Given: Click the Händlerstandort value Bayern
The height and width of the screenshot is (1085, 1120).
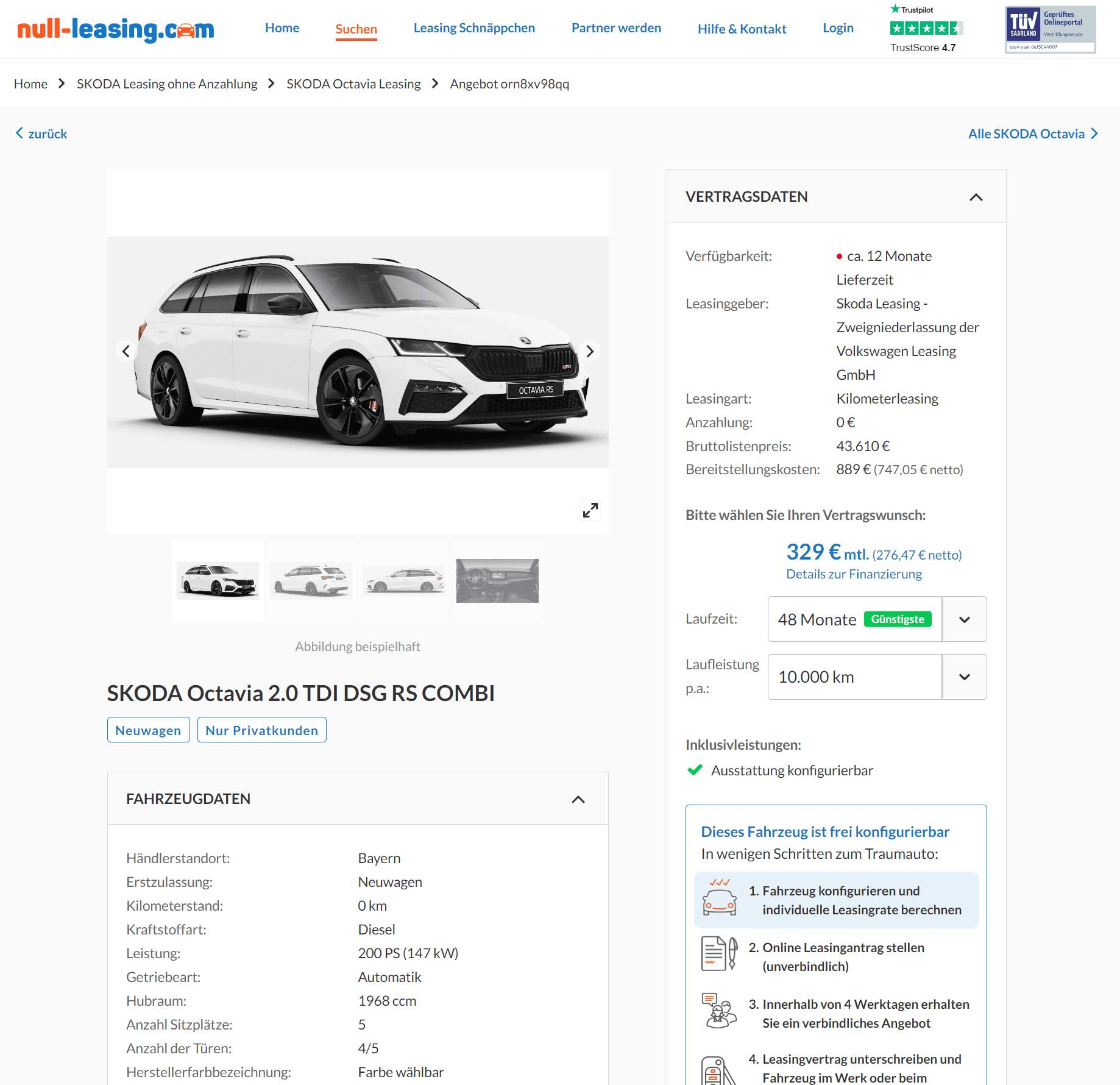Looking at the screenshot, I should [x=379, y=858].
